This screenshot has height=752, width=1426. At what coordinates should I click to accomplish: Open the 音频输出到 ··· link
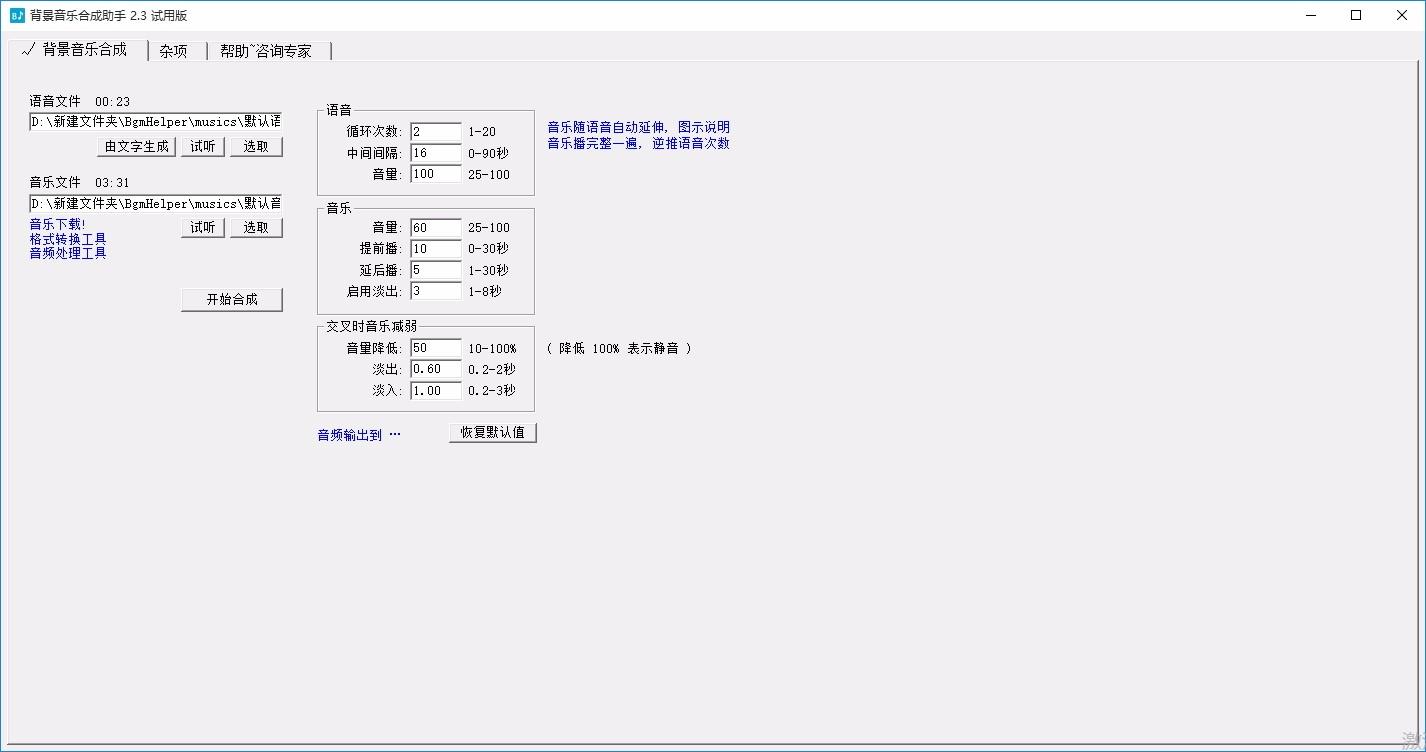359,435
